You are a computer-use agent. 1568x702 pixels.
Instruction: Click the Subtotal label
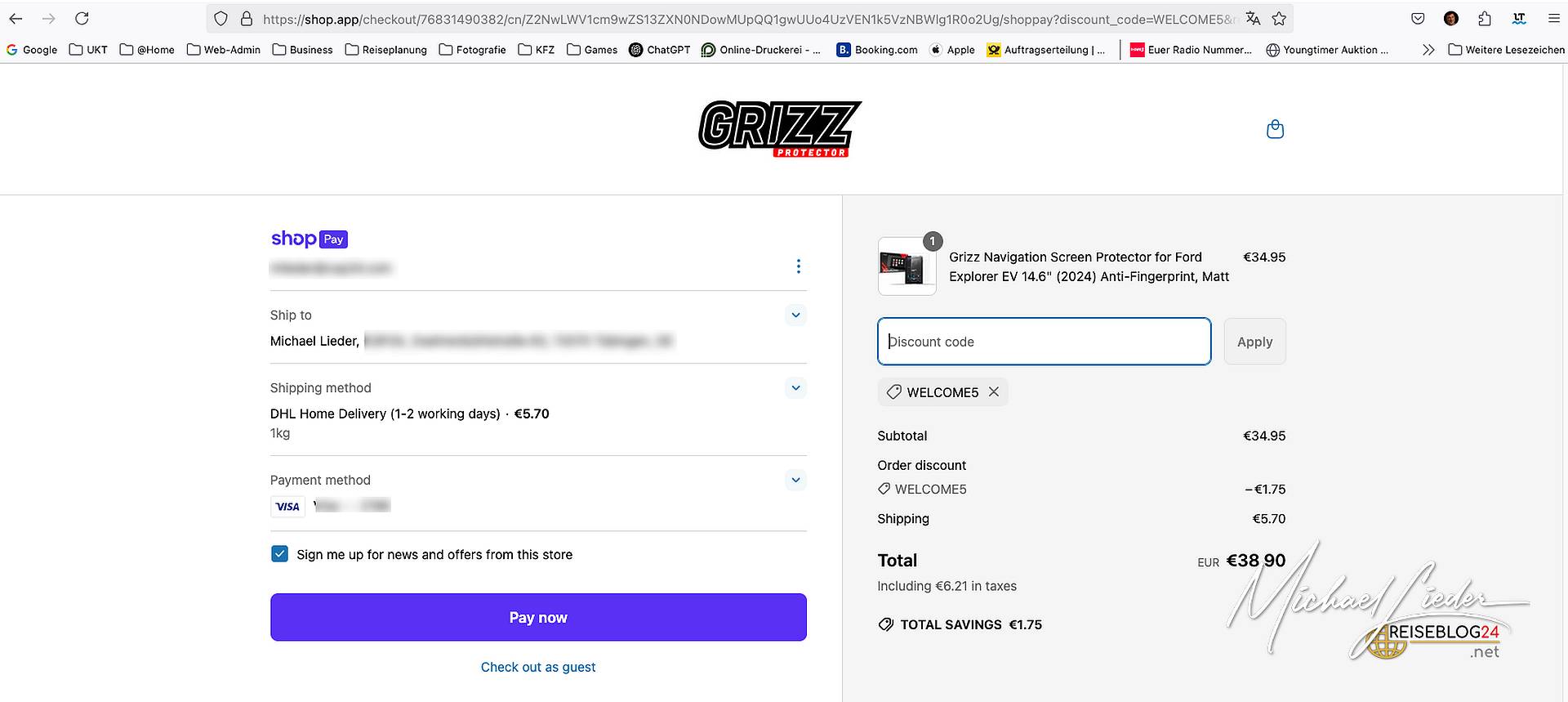[902, 436]
